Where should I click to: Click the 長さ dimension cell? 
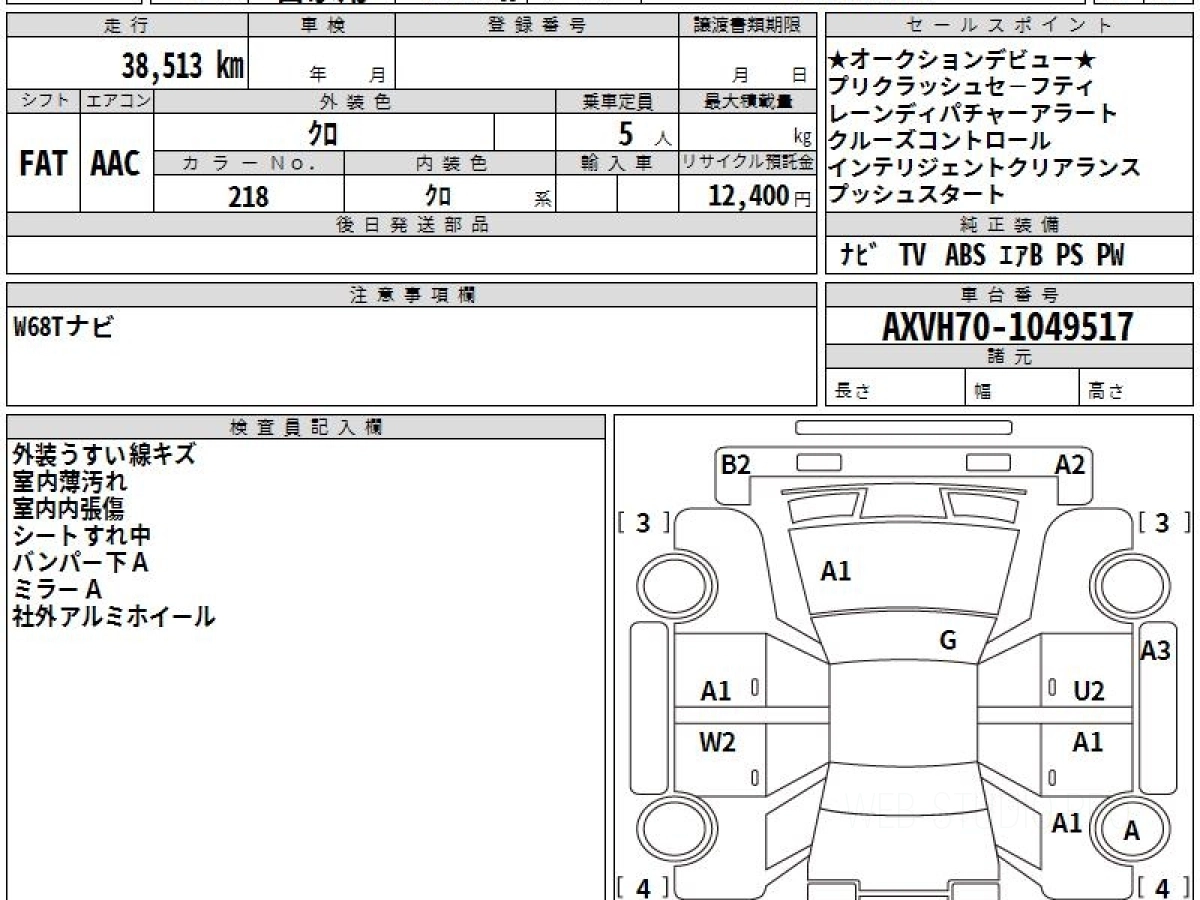[x=896, y=388]
